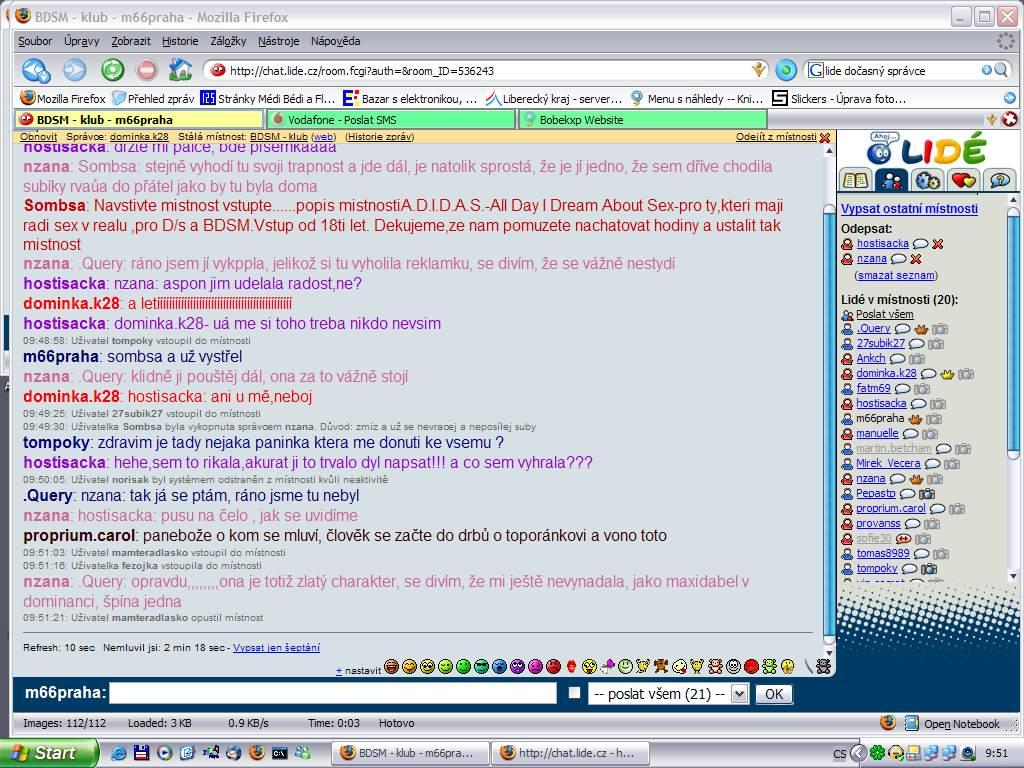
Task: Open the Úpravy menu
Action: coord(82,41)
